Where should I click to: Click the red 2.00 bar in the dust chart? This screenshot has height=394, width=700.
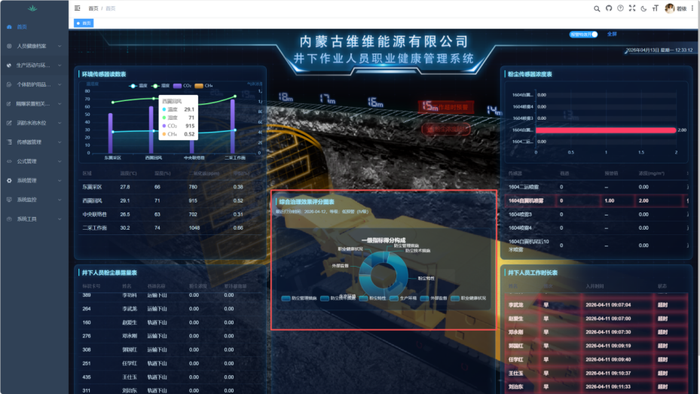click(606, 130)
